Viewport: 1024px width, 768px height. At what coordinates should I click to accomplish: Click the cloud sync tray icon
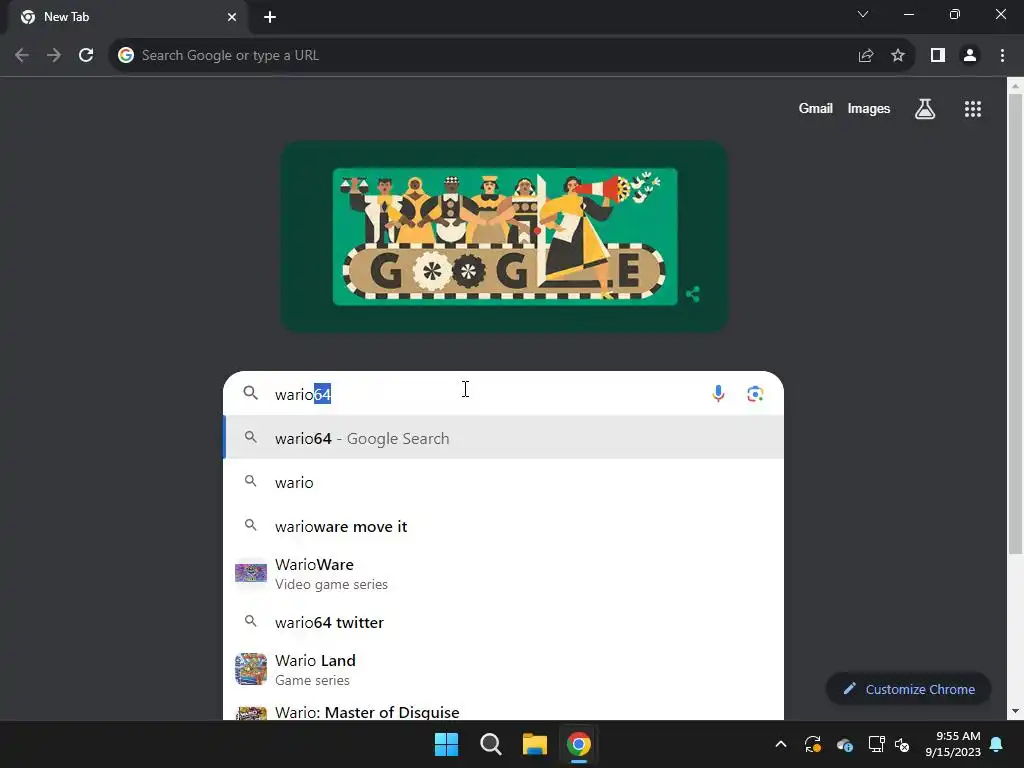click(845, 744)
